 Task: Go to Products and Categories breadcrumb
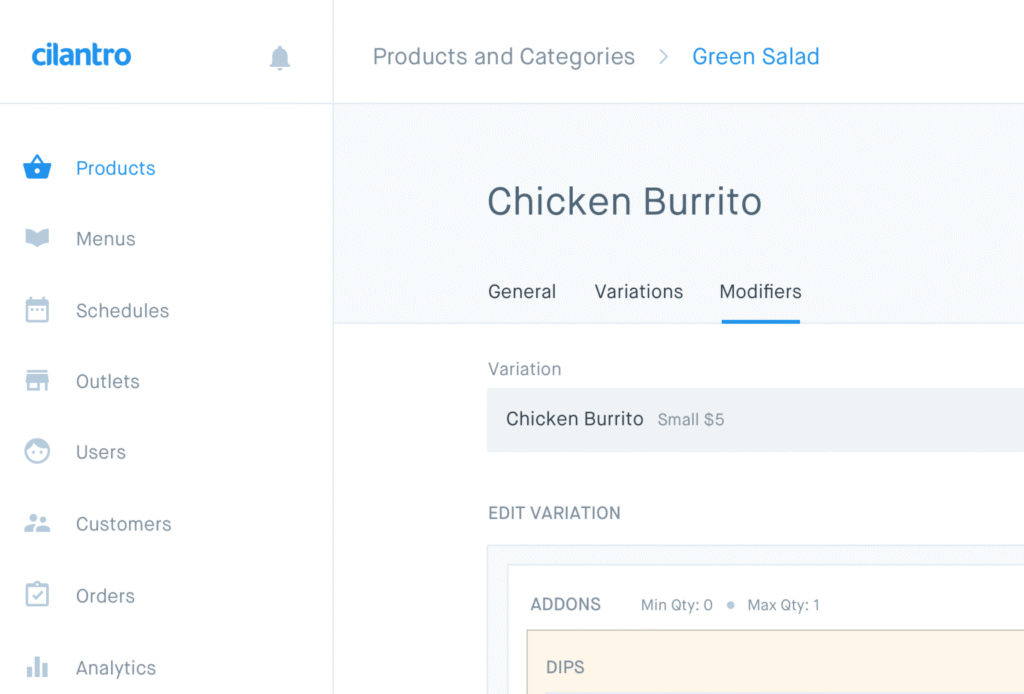pyautogui.click(x=504, y=56)
